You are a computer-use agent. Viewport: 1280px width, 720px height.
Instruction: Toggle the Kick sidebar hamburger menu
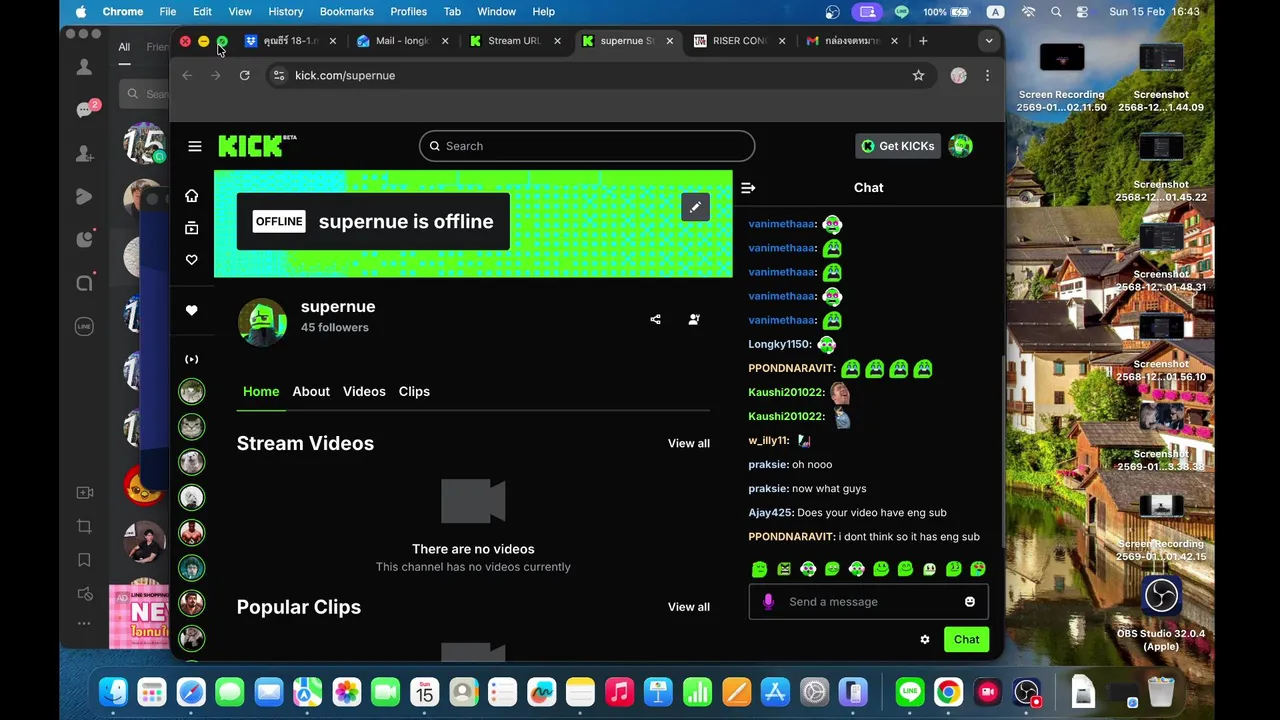tap(195, 146)
